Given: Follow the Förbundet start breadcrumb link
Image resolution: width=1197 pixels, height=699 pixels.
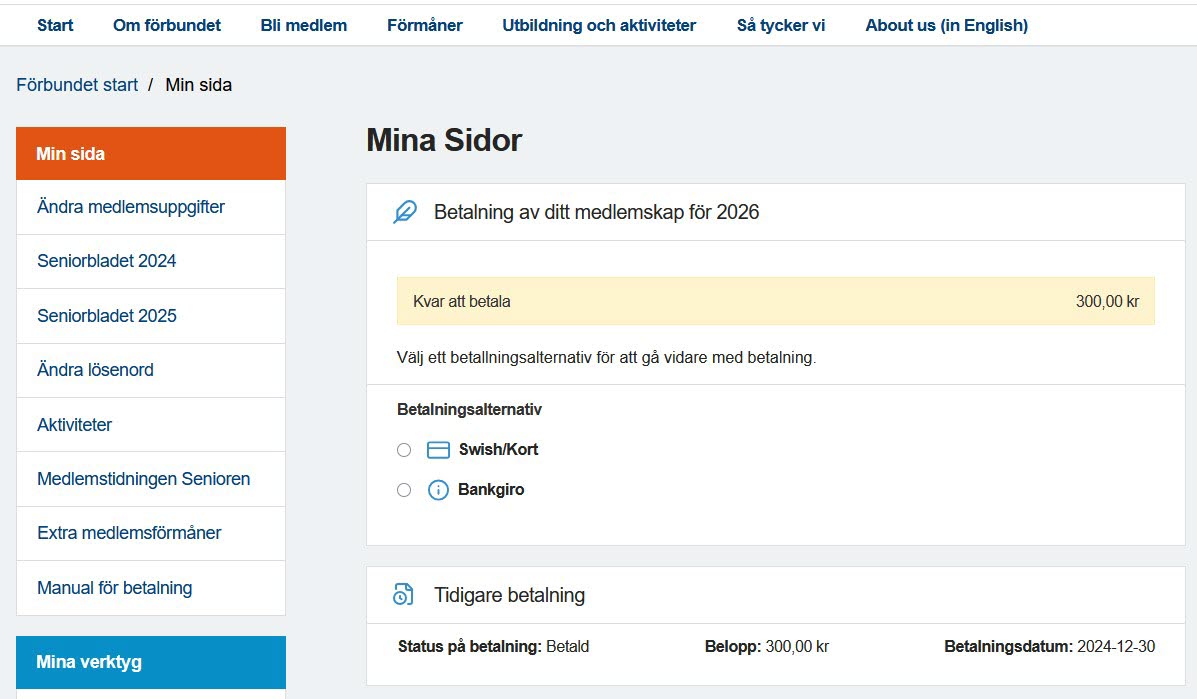Looking at the screenshot, I should [77, 85].
